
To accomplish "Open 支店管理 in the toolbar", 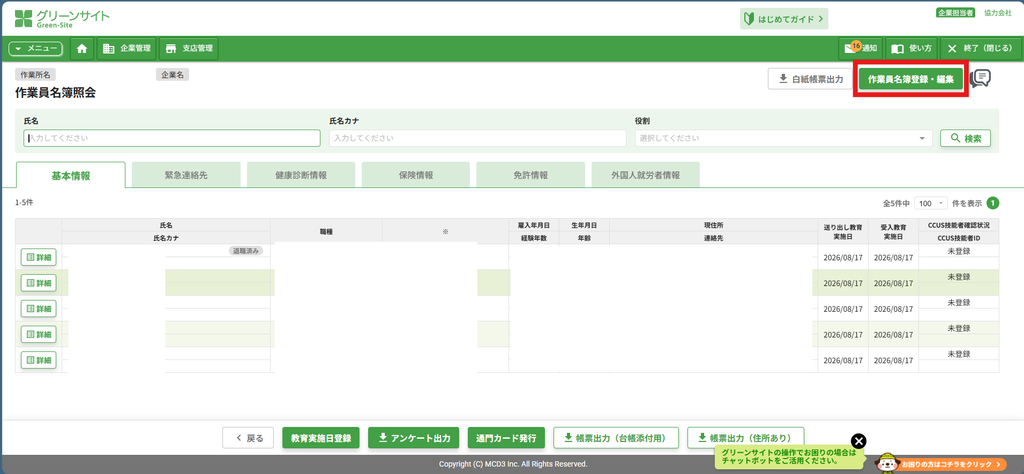I will 189,48.
